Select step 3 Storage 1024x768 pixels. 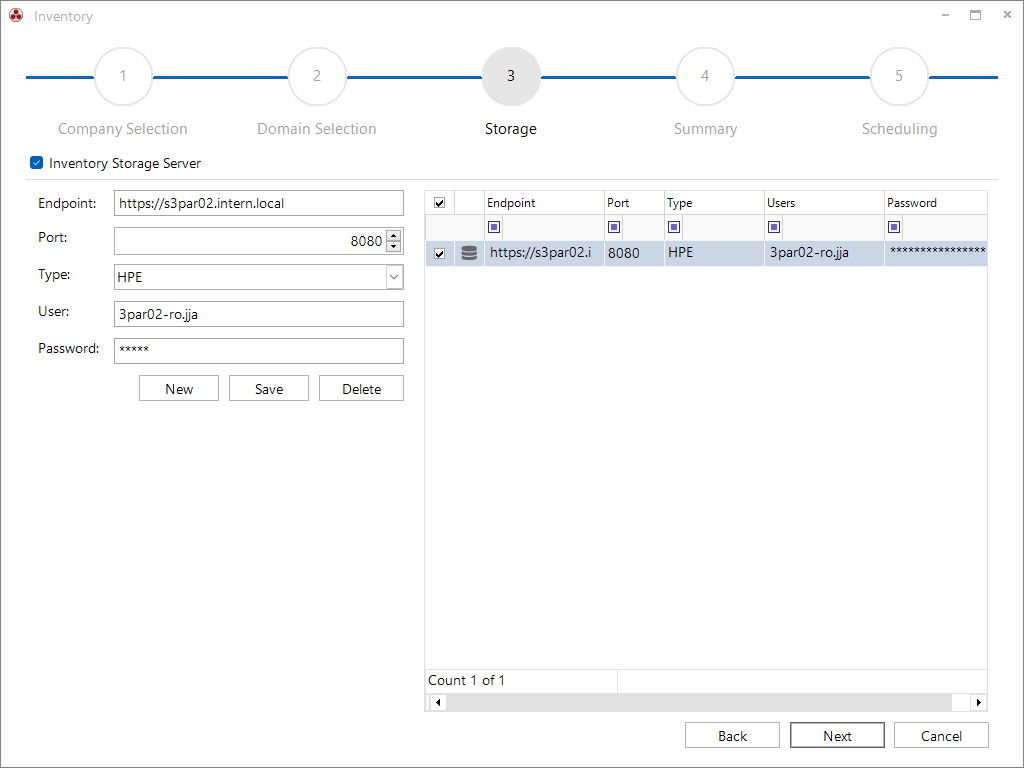(x=511, y=76)
